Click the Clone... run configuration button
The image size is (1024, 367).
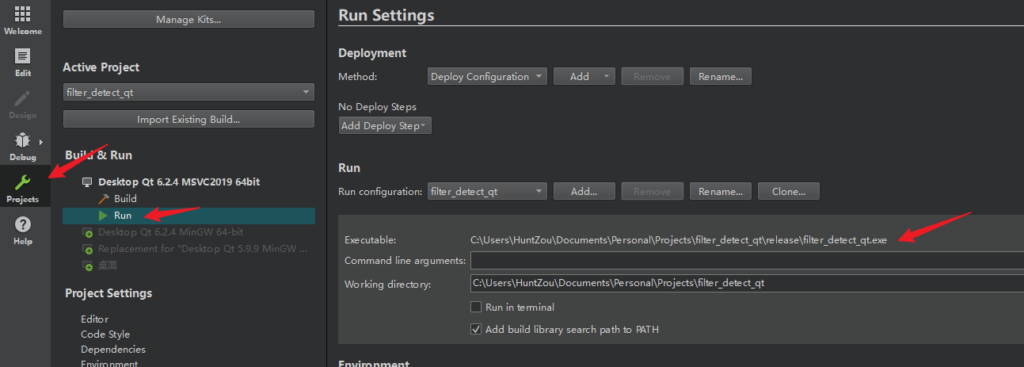788,191
